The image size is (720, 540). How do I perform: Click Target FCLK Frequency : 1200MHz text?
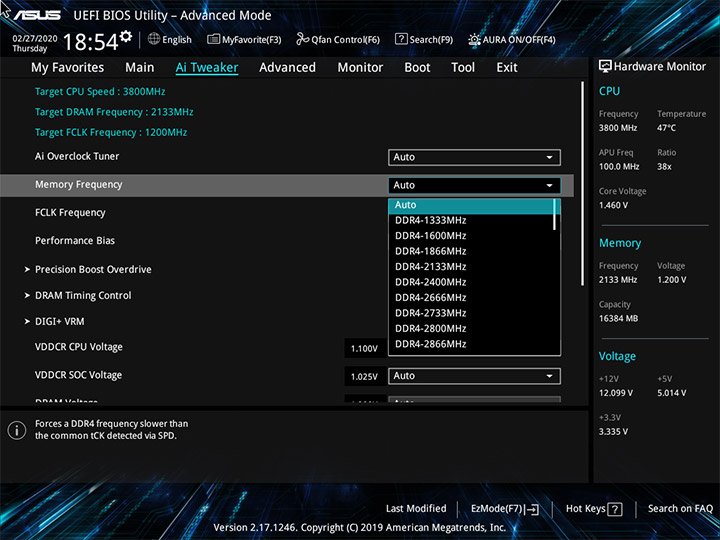[x=111, y=133]
